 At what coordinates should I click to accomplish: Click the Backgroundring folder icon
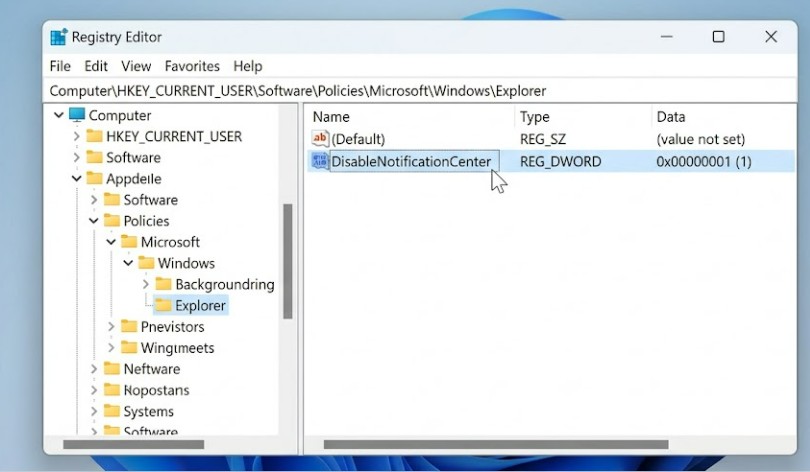(x=164, y=284)
